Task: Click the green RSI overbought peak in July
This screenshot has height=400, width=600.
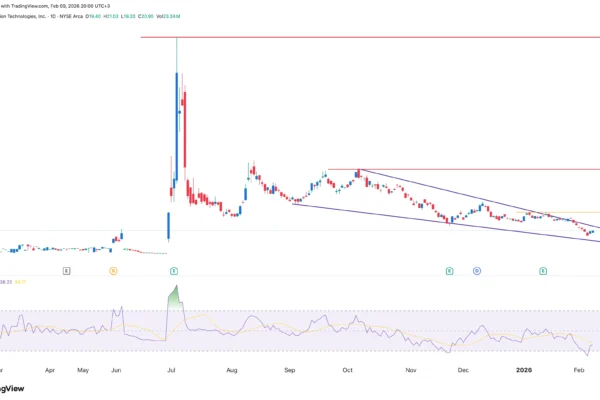Action: pos(176,297)
